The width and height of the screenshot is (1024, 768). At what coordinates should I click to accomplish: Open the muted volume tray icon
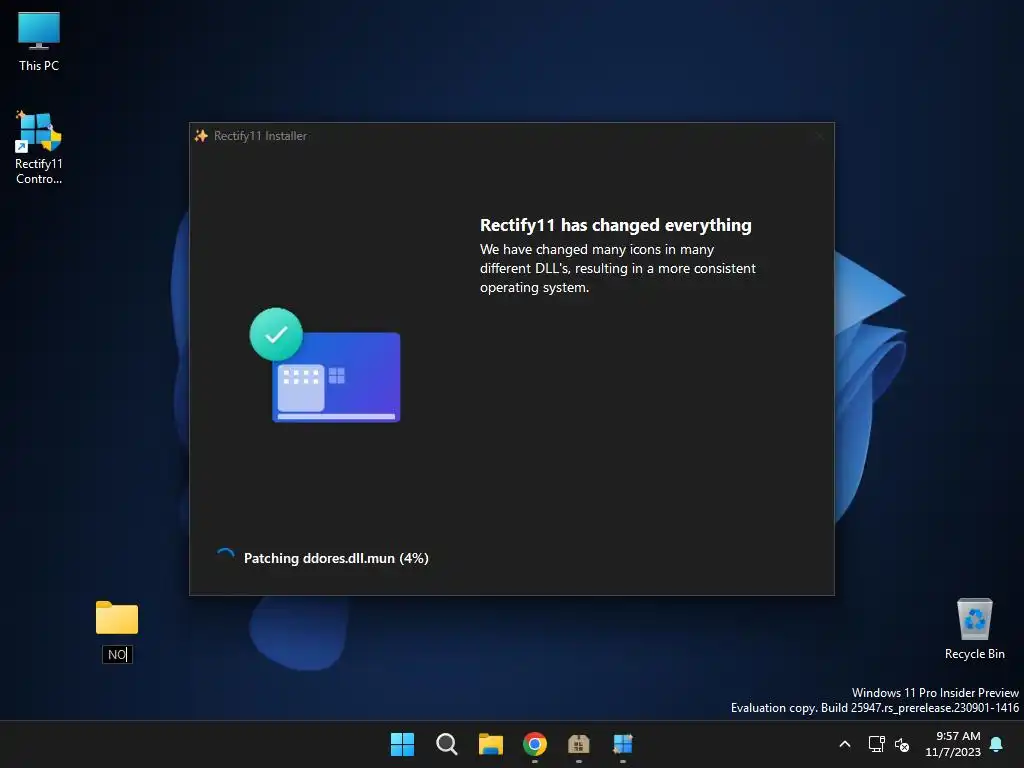pyautogui.click(x=902, y=744)
